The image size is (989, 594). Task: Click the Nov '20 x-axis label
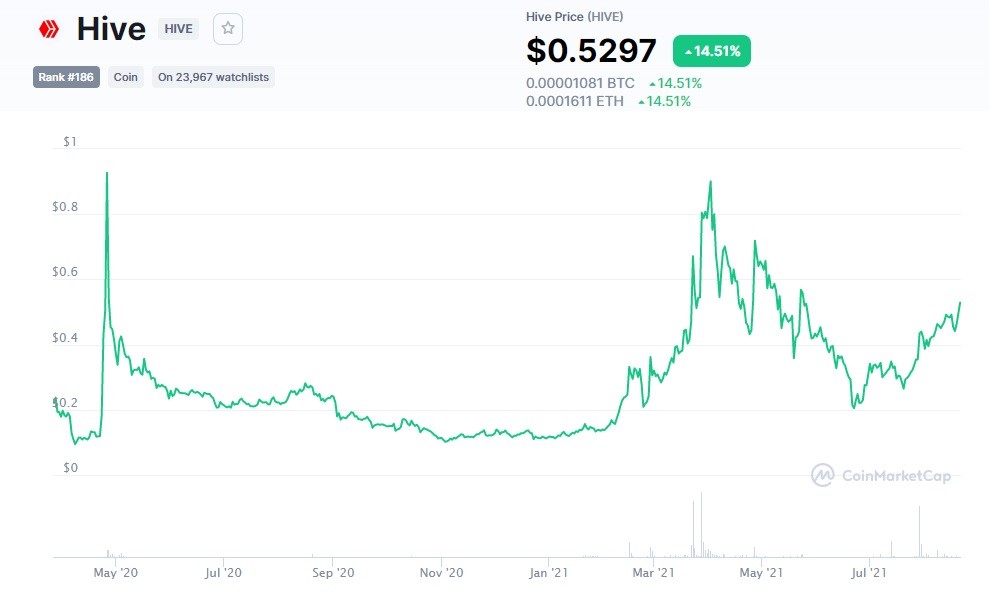pyautogui.click(x=442, y=573)
